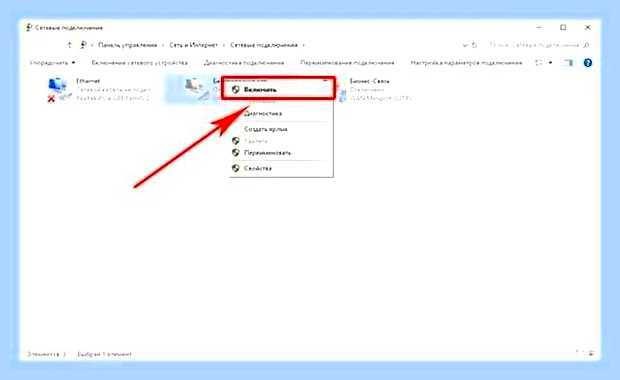Click Сетевые подключения breadcrumb segment

(x=264, y=45)
